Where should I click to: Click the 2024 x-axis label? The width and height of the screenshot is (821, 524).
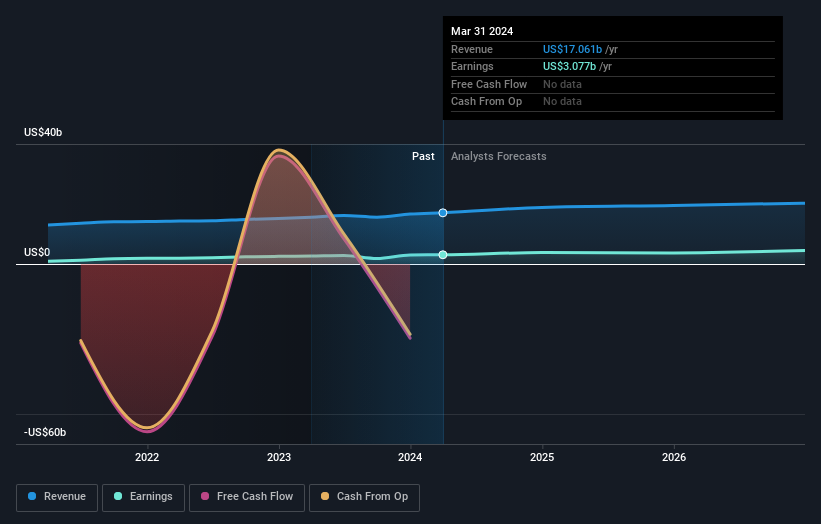click(410, 457)
